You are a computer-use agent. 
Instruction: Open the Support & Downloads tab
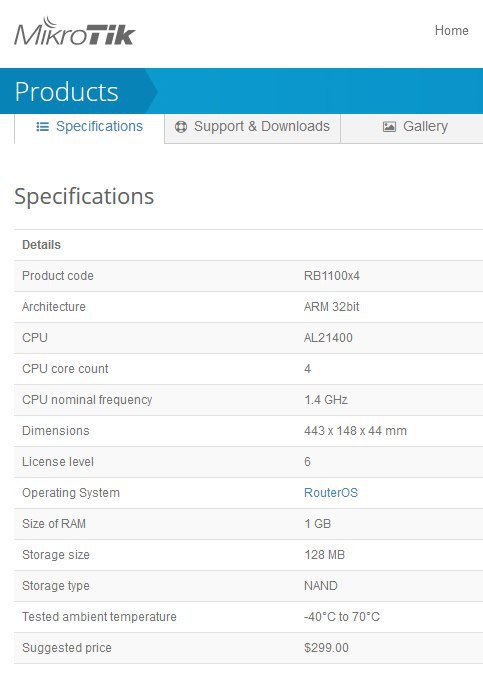point(252,128)
